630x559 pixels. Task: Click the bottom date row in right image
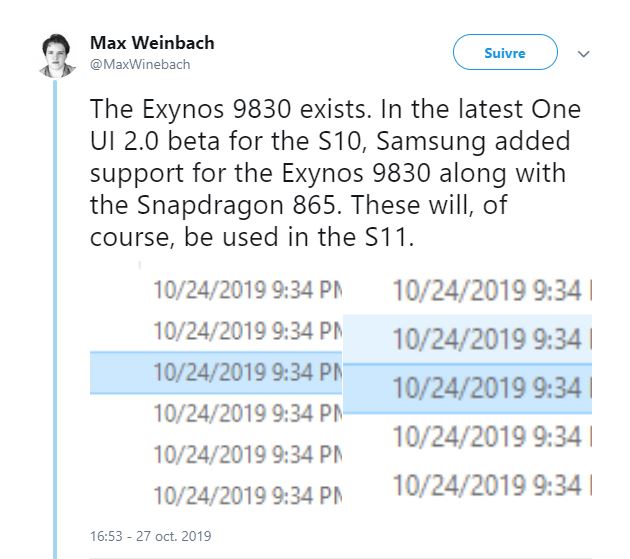click(x=487, y=485)
